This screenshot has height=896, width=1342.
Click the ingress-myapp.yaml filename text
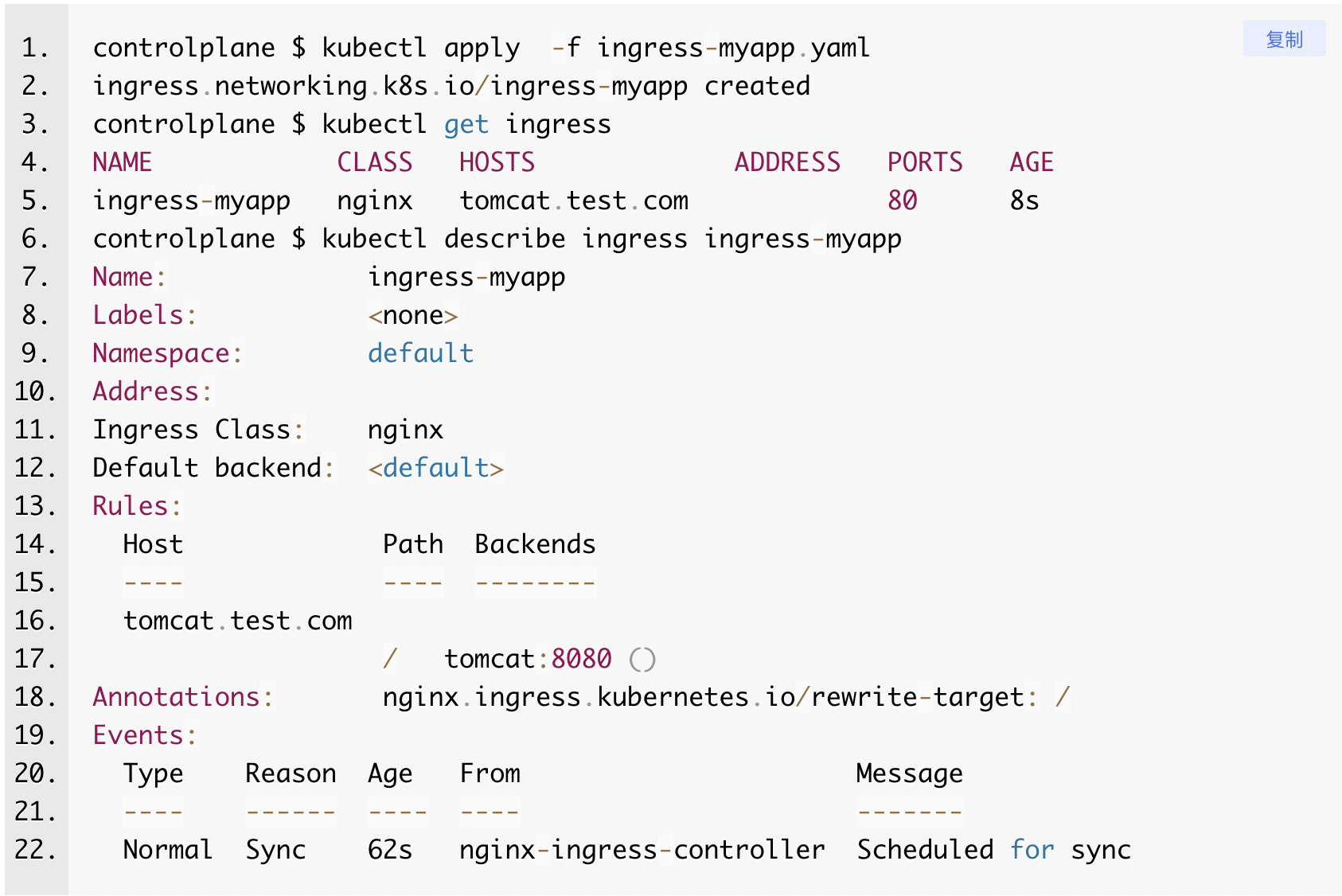pos(732,48)
